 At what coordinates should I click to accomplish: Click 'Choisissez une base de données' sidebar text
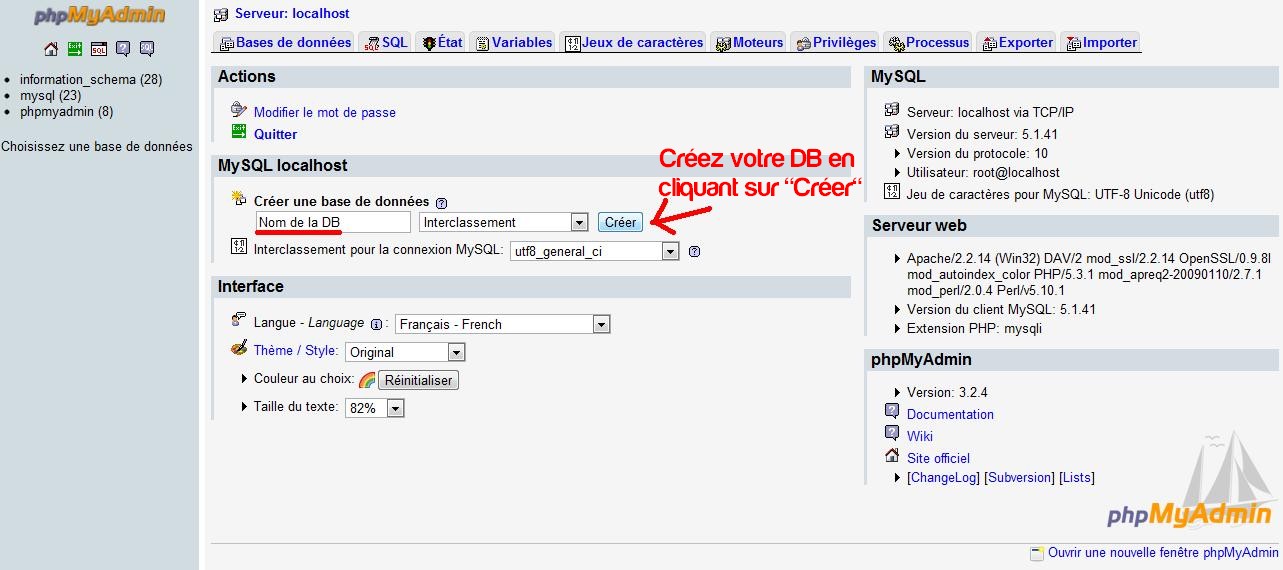tap(97, 146)
